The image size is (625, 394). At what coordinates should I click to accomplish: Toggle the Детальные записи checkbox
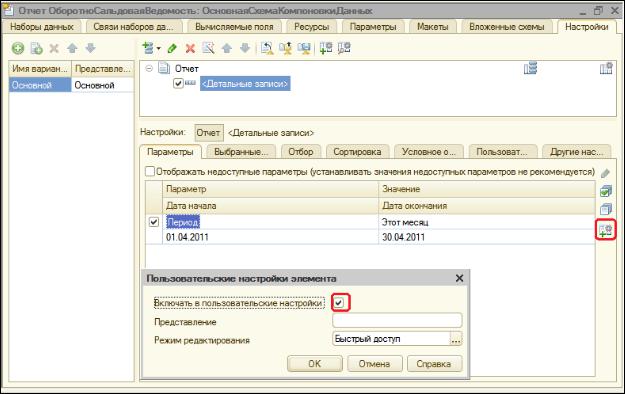178,84
